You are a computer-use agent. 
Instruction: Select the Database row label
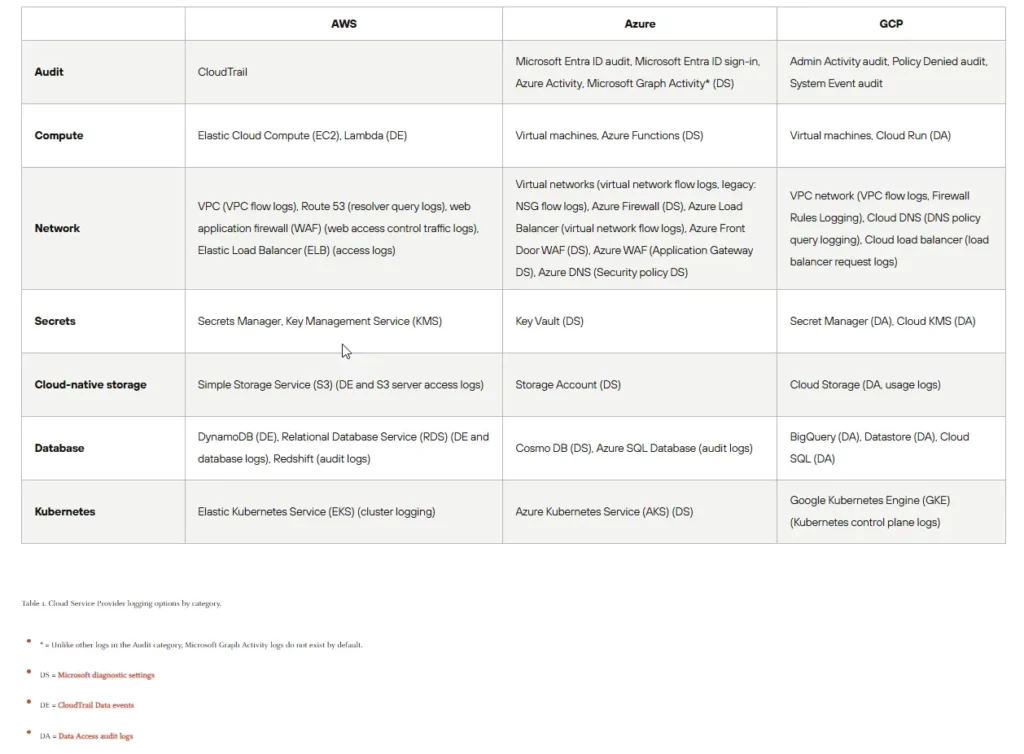point(59,448)
